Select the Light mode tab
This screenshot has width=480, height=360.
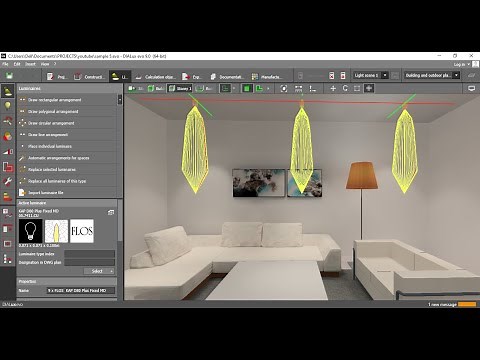[120, 77]
